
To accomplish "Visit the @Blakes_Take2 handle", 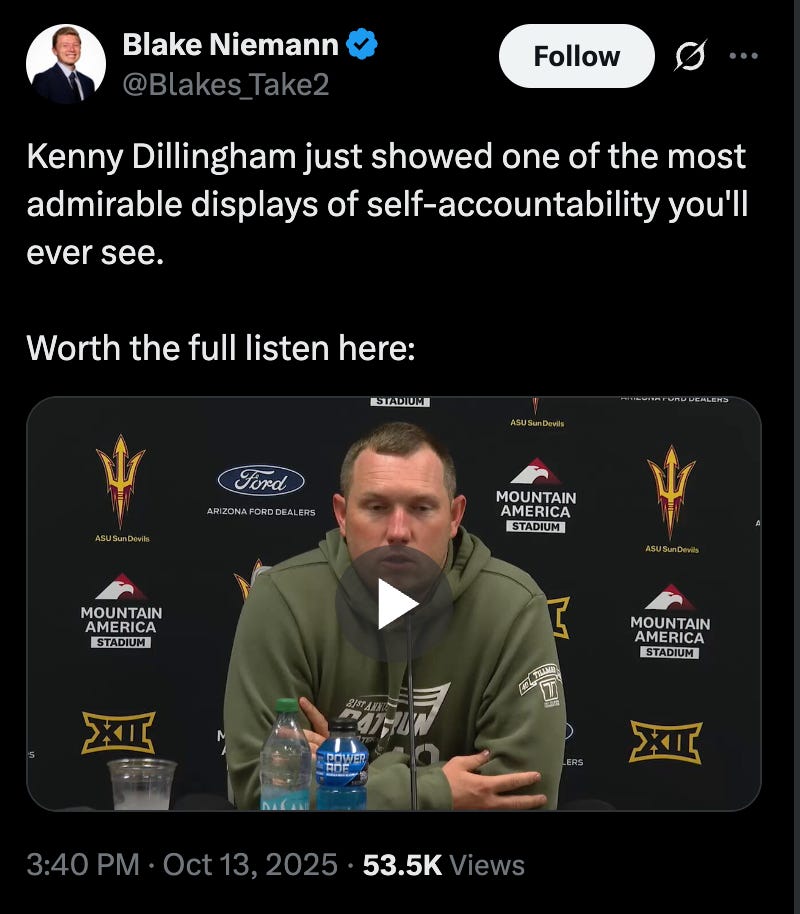I will coord(226,85).
